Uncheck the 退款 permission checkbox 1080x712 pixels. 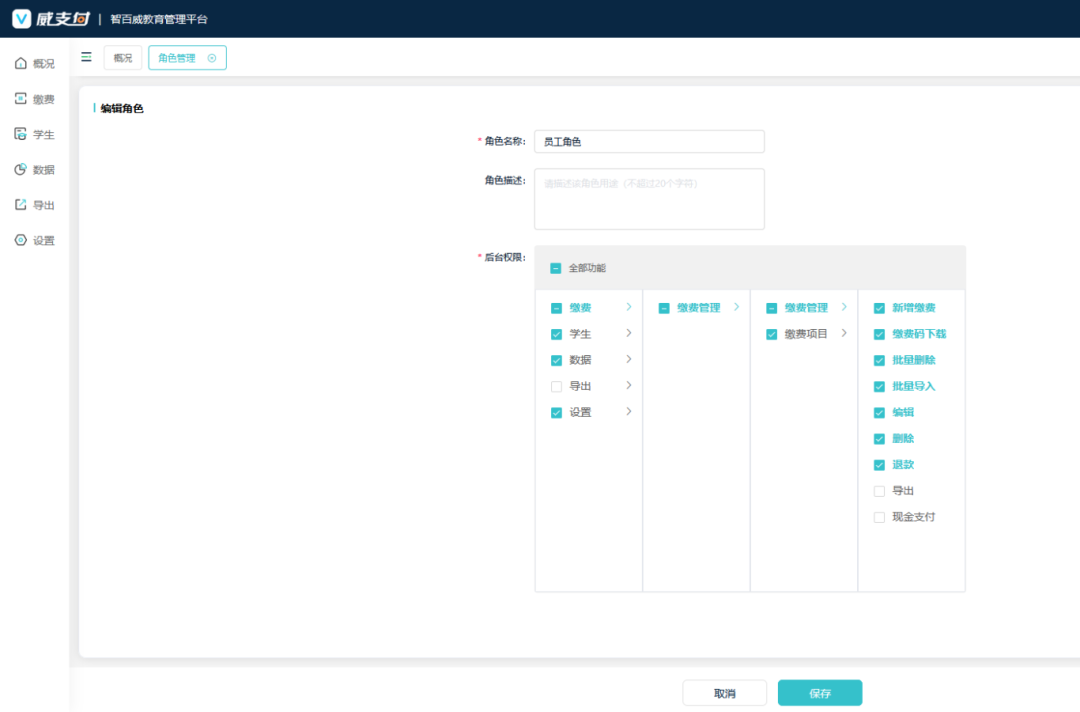click(x=879, y=465)
